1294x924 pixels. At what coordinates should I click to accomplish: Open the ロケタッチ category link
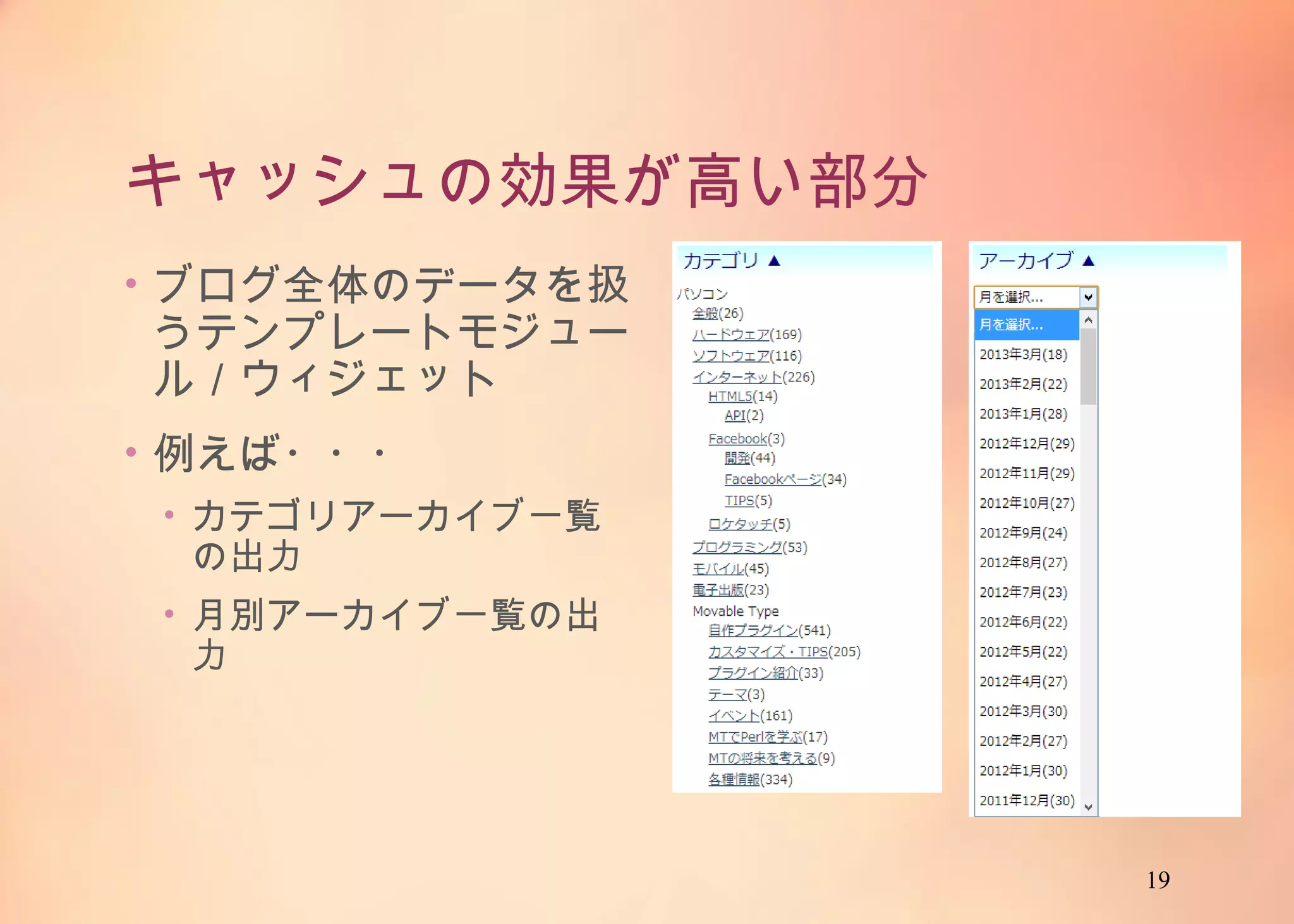741,524
